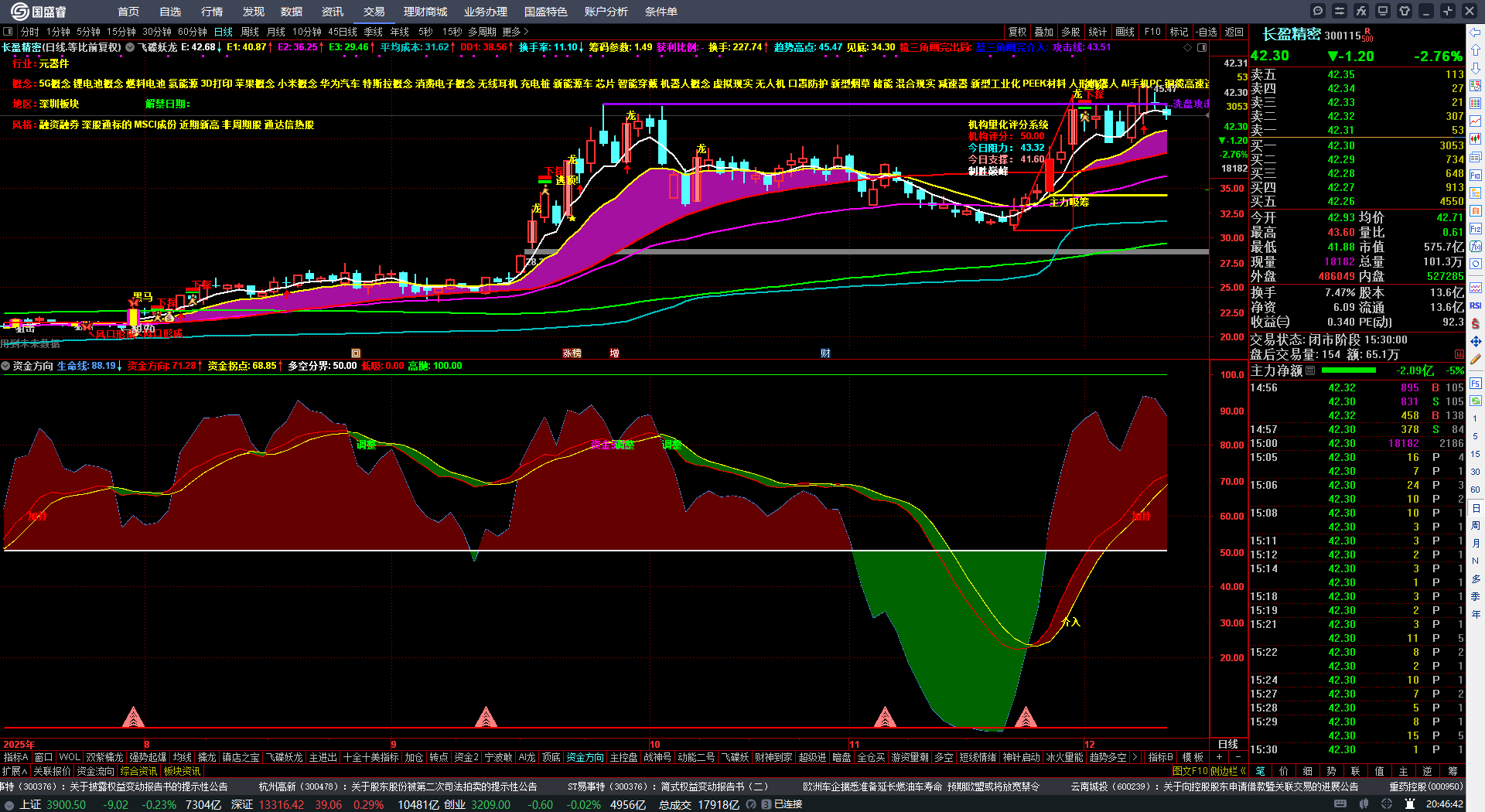Image resolution: width=1485 pixels, height=812 pixels.
Task: Toggle 复权 price adjustment button
Action: pyautogui.click(x=1018, y=32)
